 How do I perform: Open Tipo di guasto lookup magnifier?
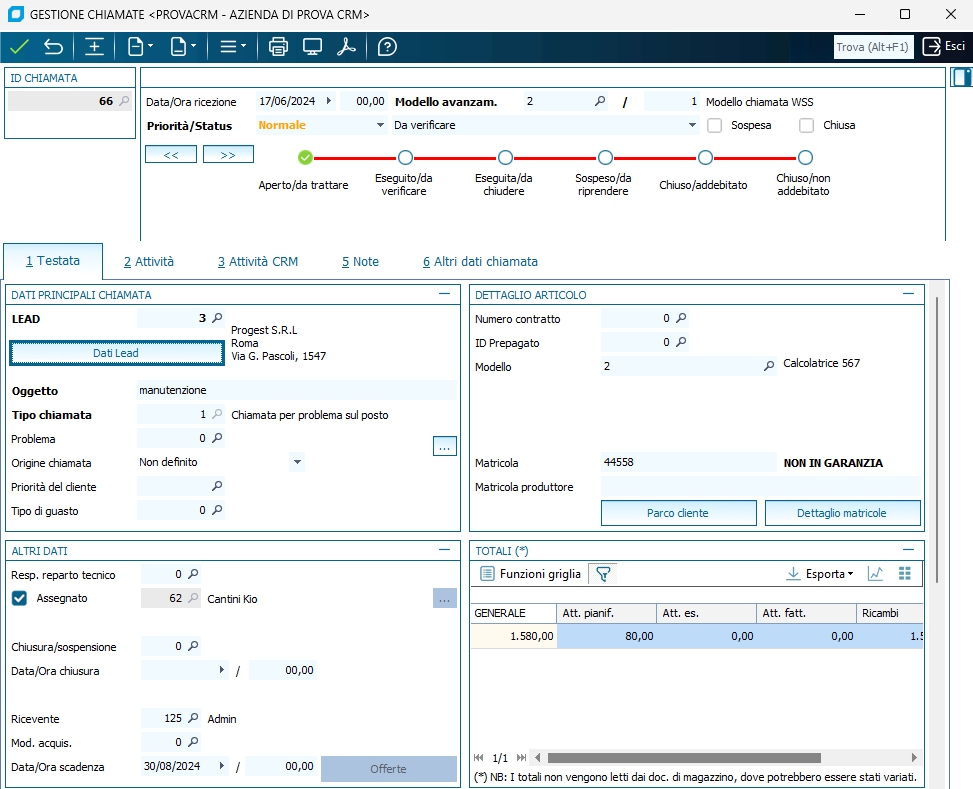coord(217,510)
